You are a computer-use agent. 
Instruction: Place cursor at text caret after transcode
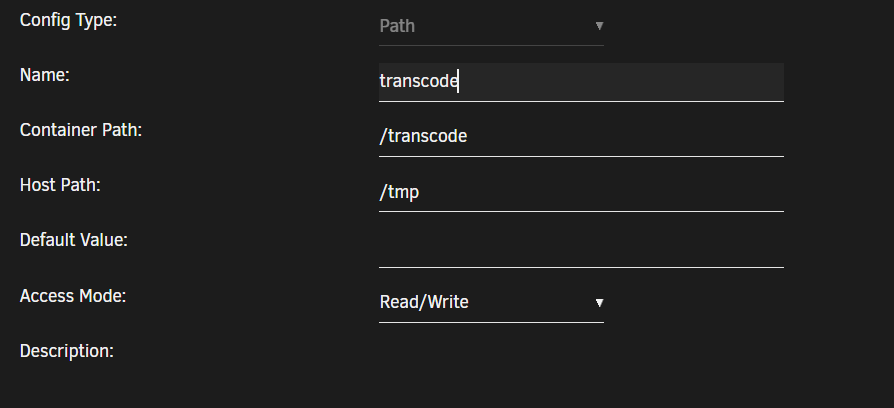click(458, 81)
